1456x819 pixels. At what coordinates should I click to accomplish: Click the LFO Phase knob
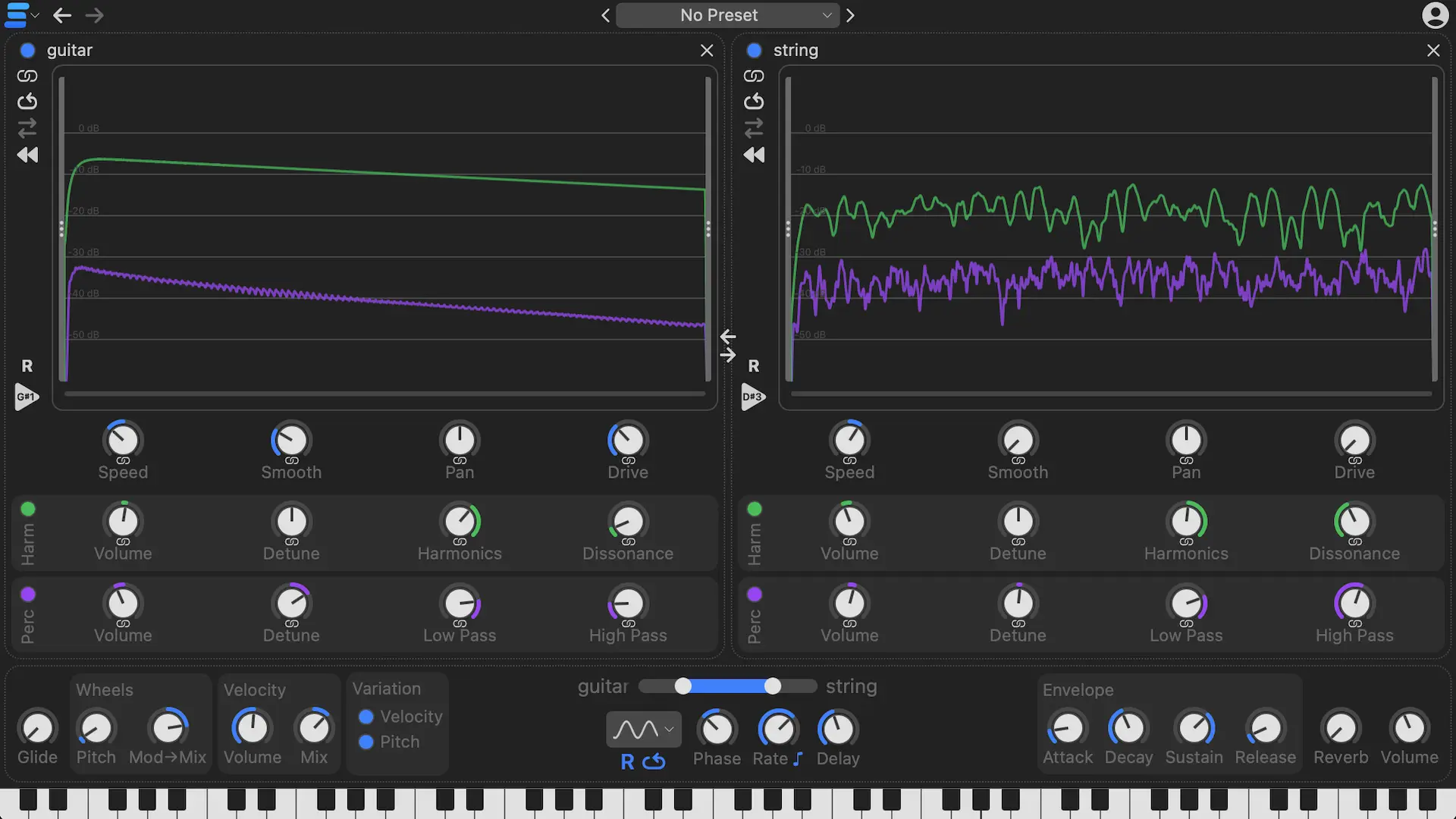(717, 730)
